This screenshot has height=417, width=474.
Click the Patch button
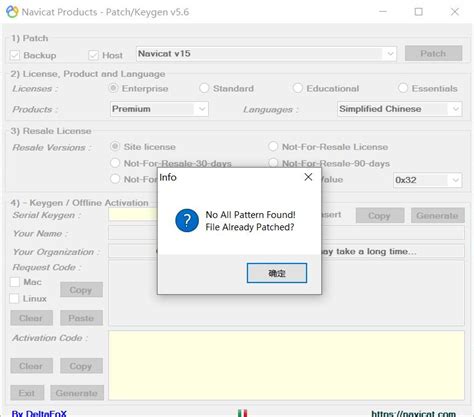[433, 53]
